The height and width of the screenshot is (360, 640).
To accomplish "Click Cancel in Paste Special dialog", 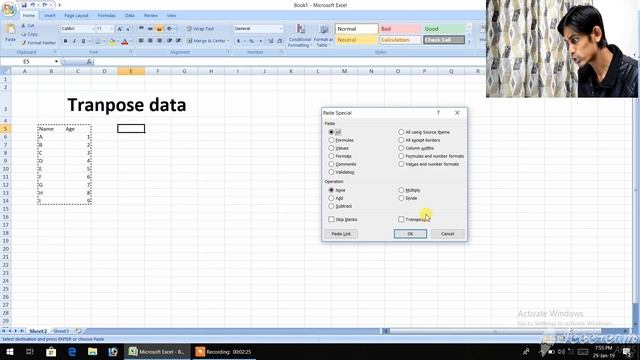I will 447,234.
